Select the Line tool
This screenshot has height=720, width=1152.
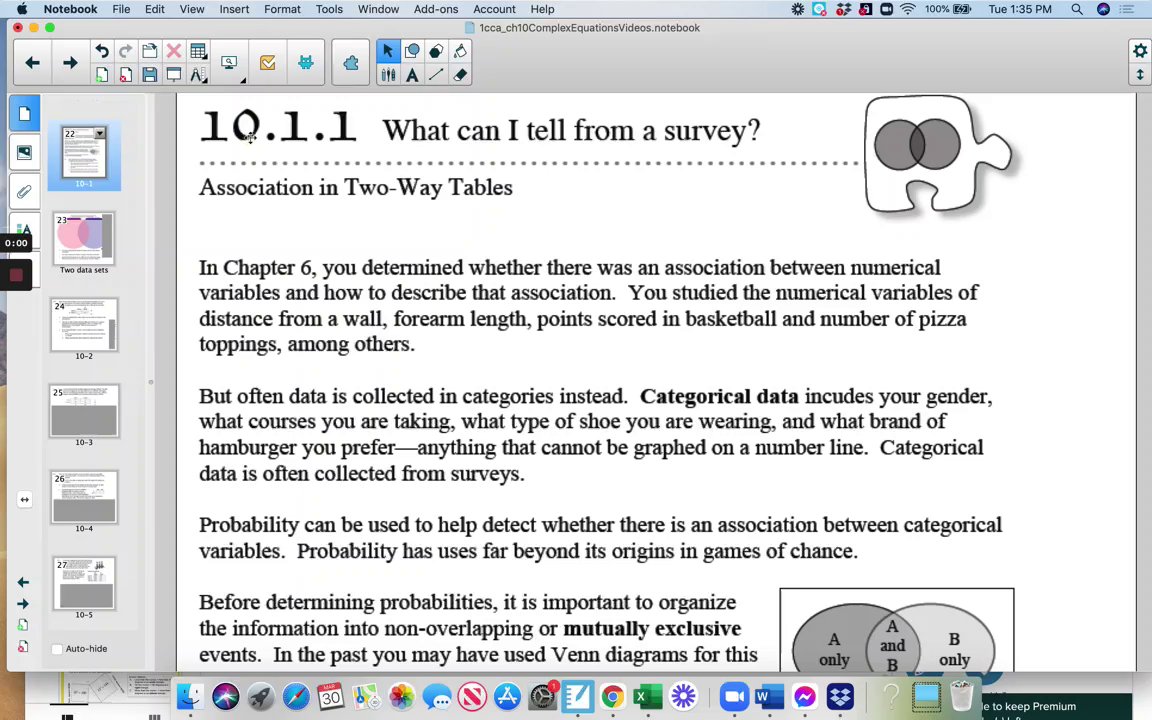coord(436,74)
